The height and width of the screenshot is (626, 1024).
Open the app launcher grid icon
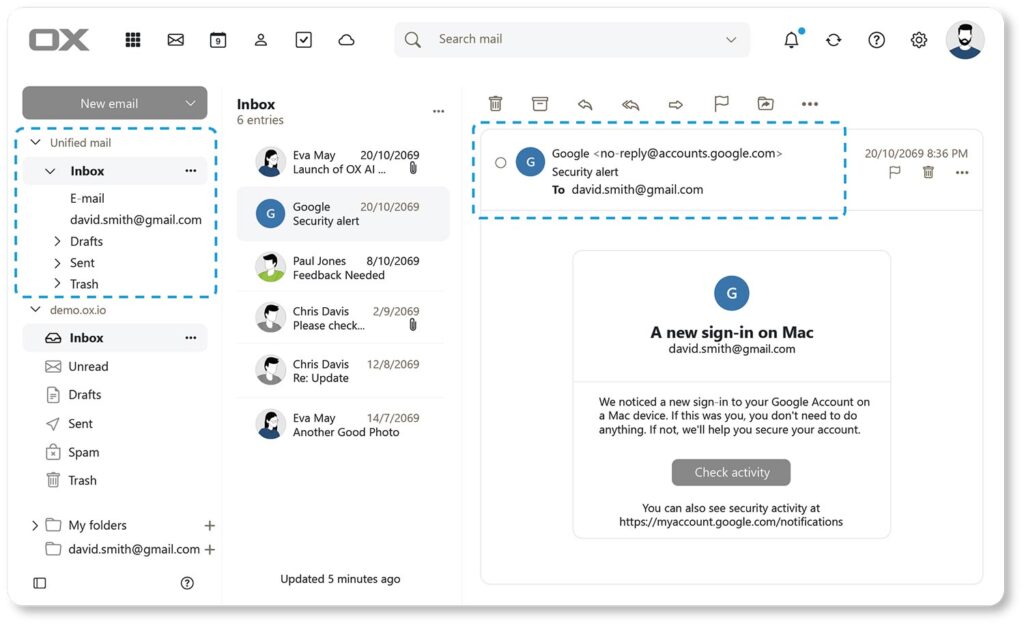[x=132, y=40]
